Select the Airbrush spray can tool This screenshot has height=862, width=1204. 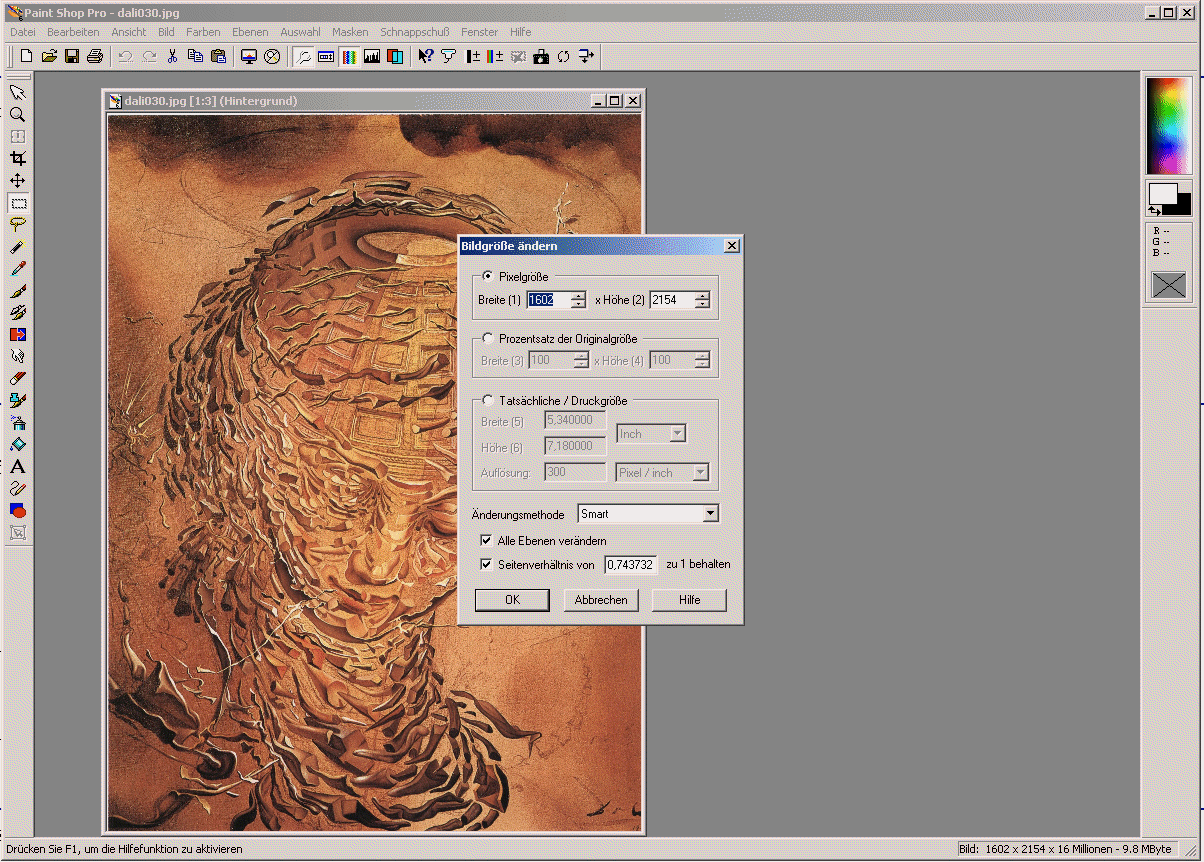17,422
